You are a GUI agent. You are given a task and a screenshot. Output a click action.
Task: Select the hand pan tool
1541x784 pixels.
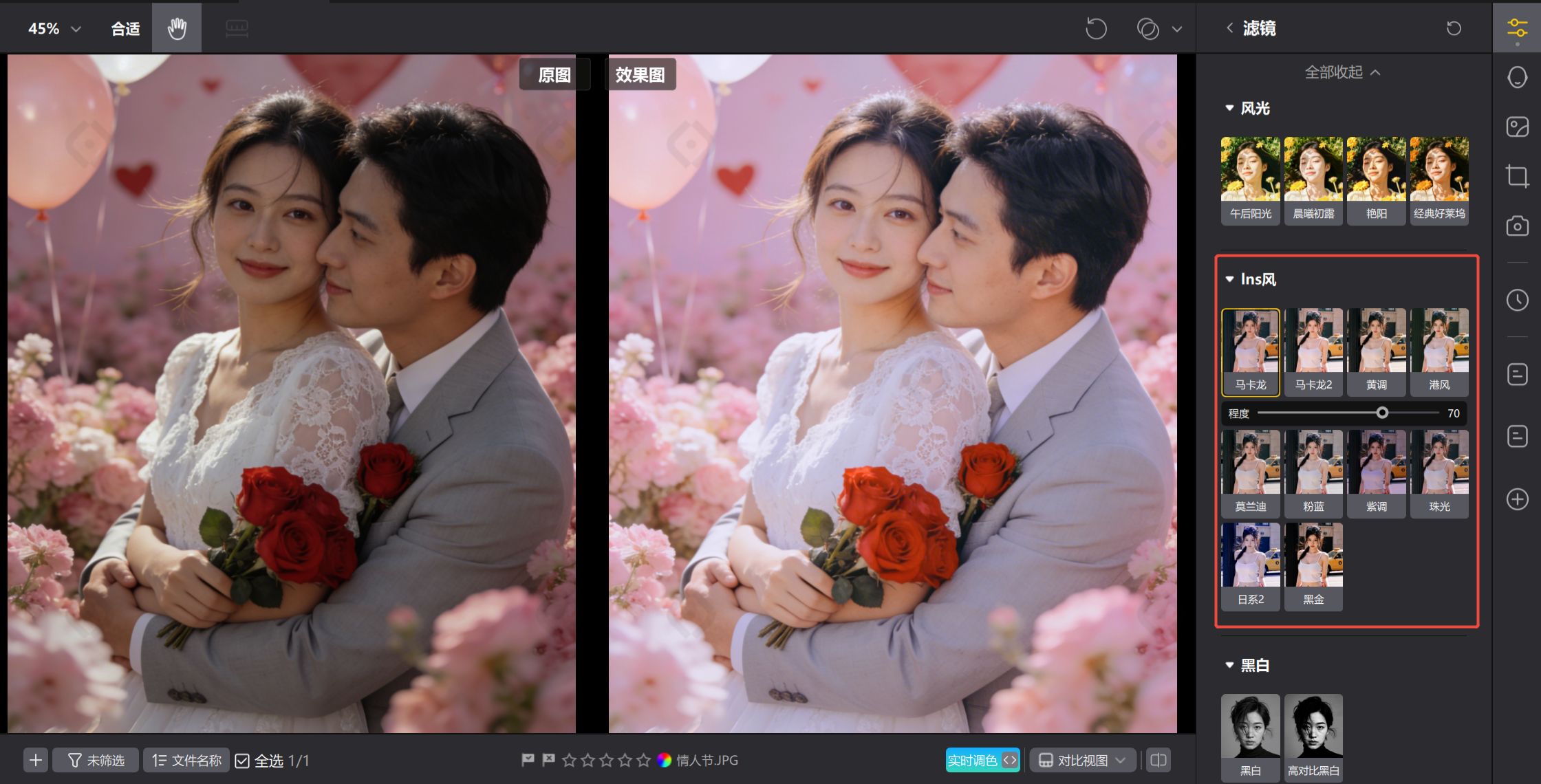click(x=177, y=28)
